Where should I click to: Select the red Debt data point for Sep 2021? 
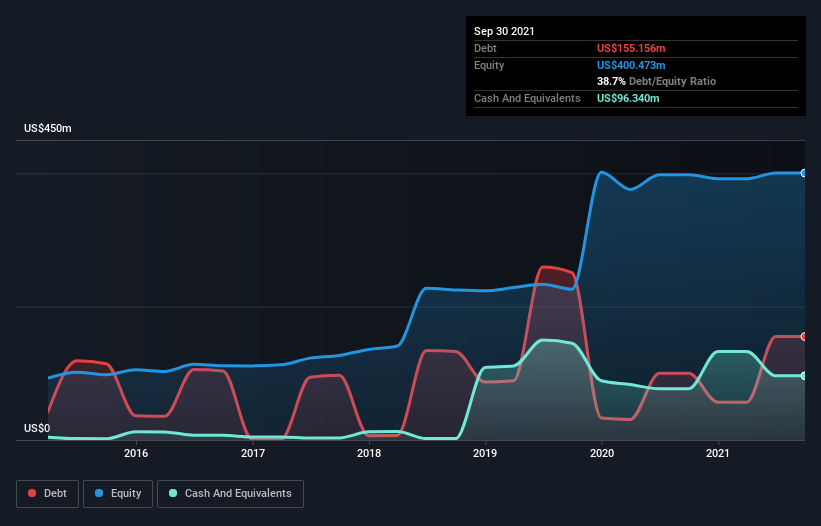(x=804, y=337)
